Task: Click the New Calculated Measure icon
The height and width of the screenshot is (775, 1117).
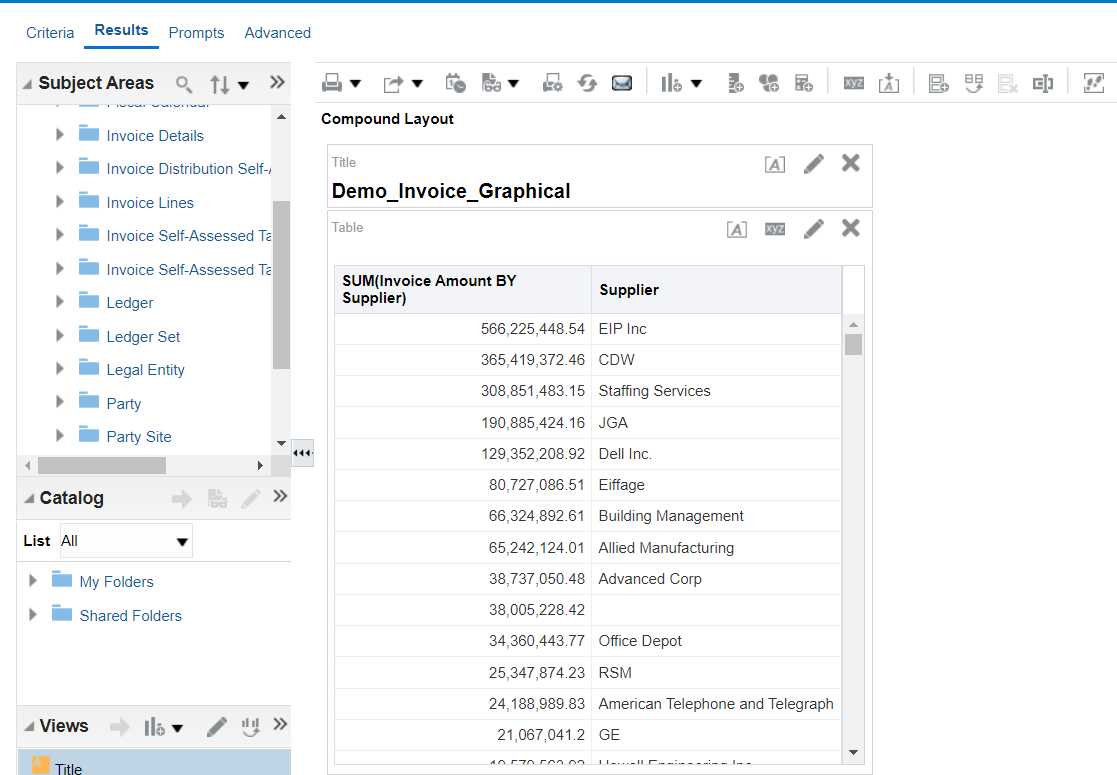Action: click(x=804, y=83)
